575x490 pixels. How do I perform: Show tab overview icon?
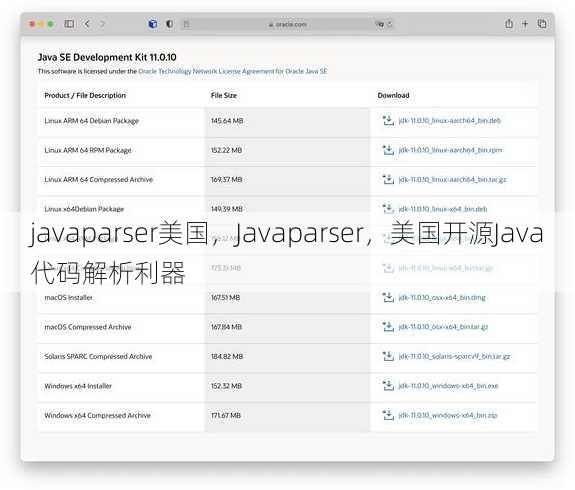(x=542, y=24)
